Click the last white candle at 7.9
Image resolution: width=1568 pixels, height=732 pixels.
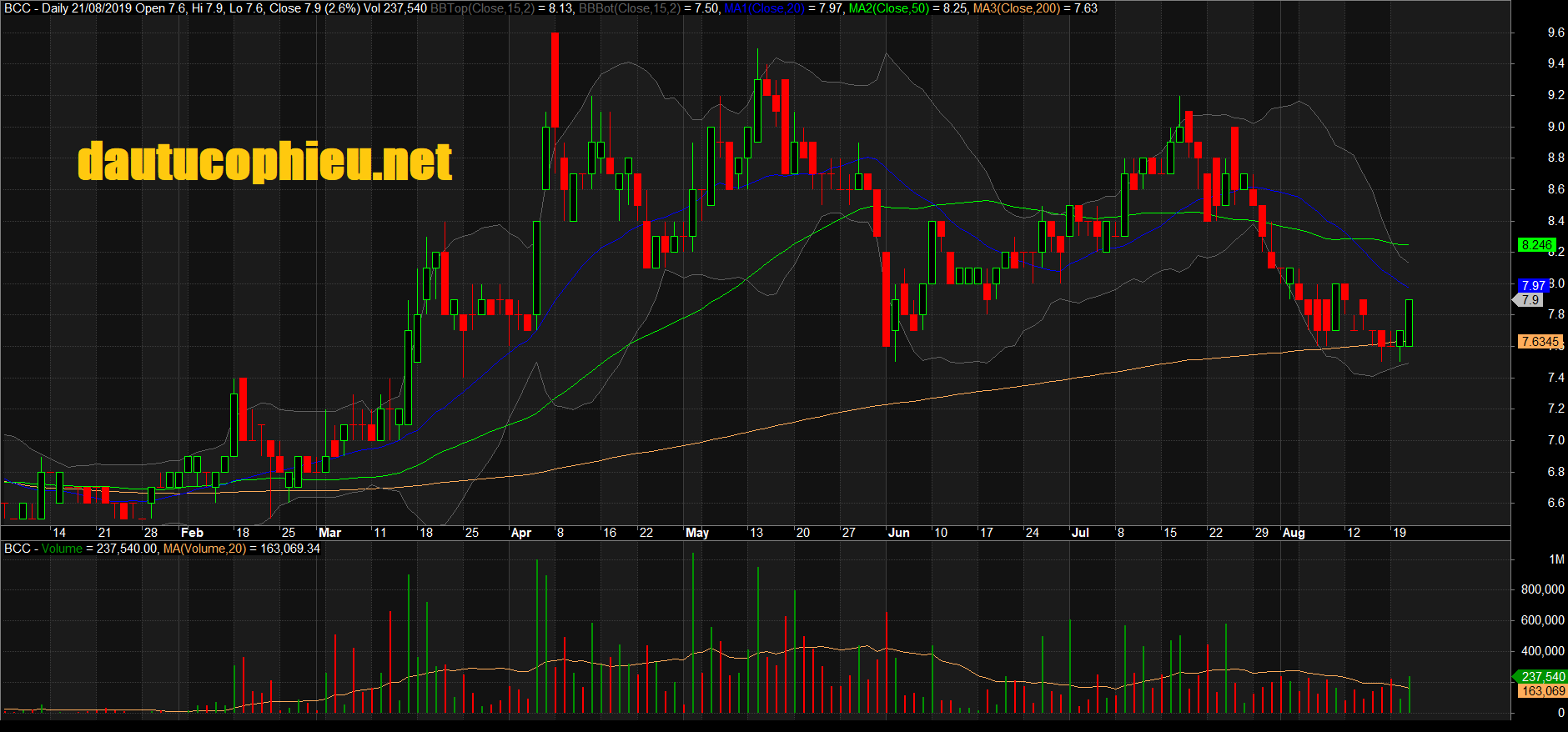(1409, 323)
